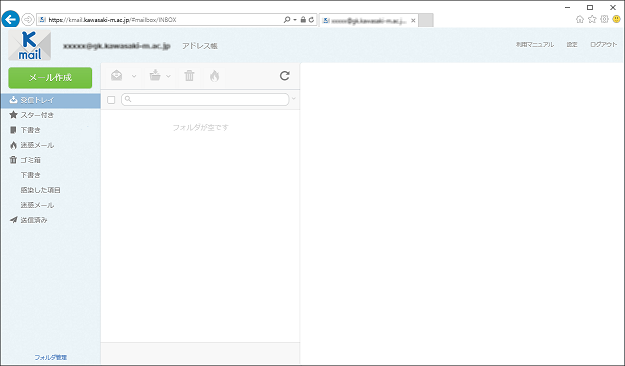Refresh the mail list
625x366 pixels.
(285, 76)
